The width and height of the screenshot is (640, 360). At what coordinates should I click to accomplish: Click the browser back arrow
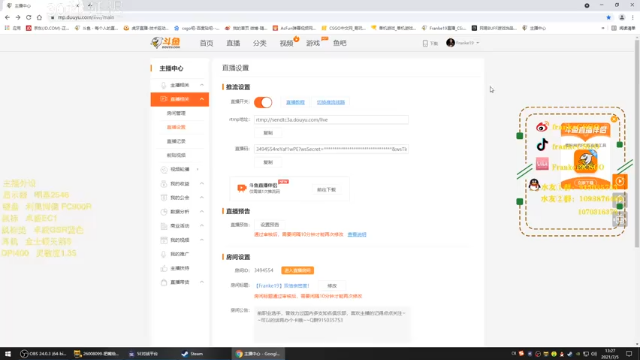pyautogui.click(x=7, y=18)
